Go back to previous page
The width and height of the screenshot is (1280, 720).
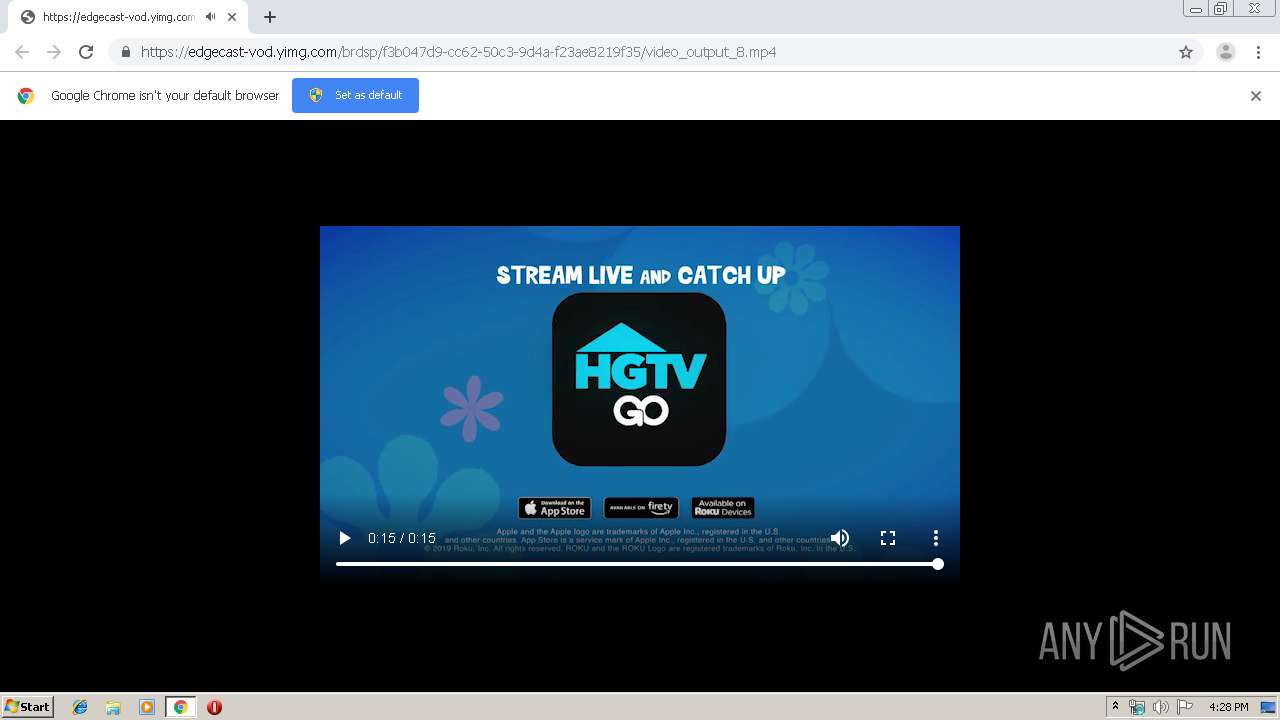pyautogui.click(x=22, y=52)
